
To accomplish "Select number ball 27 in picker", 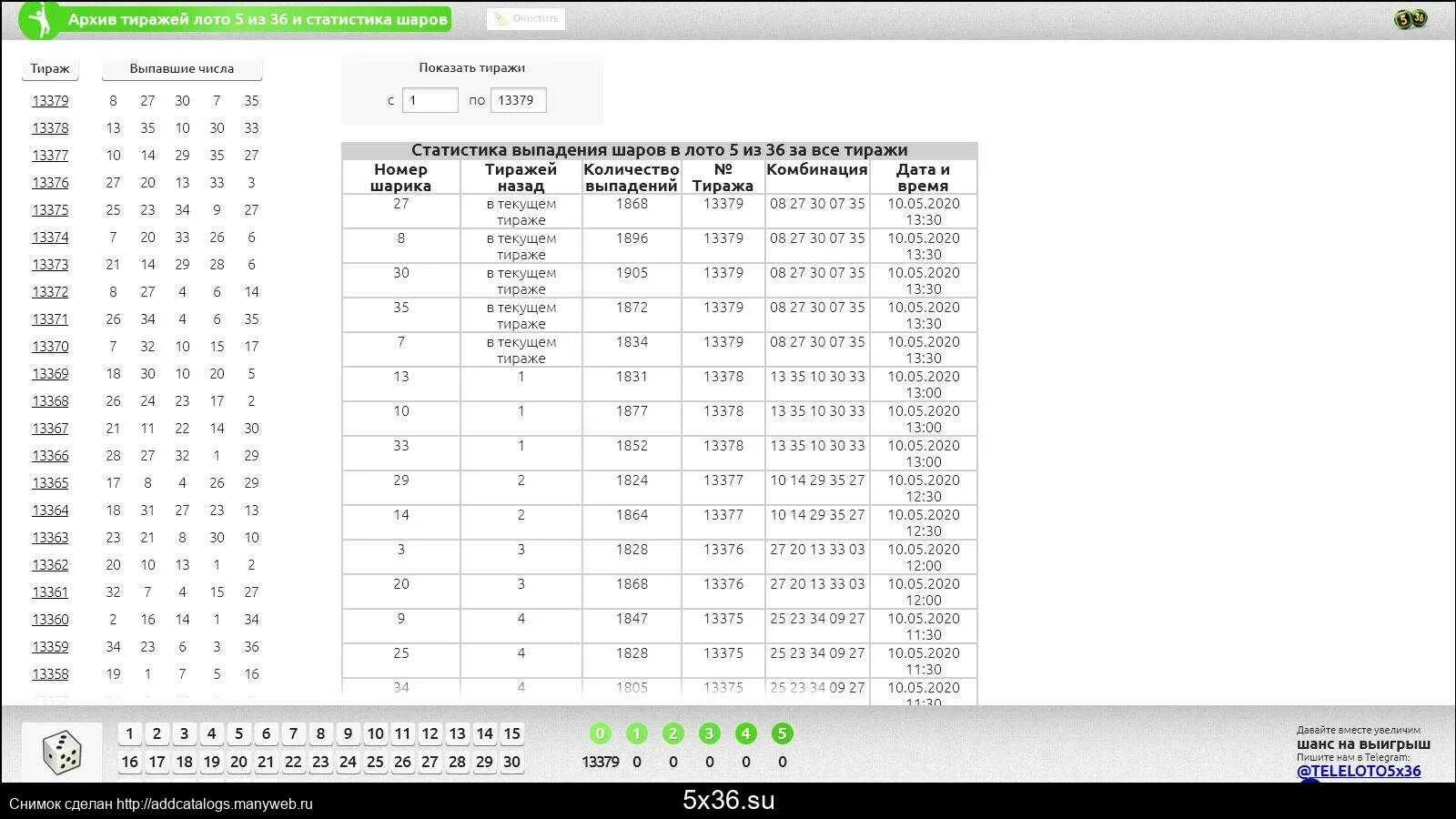I will tap(430, 762).
